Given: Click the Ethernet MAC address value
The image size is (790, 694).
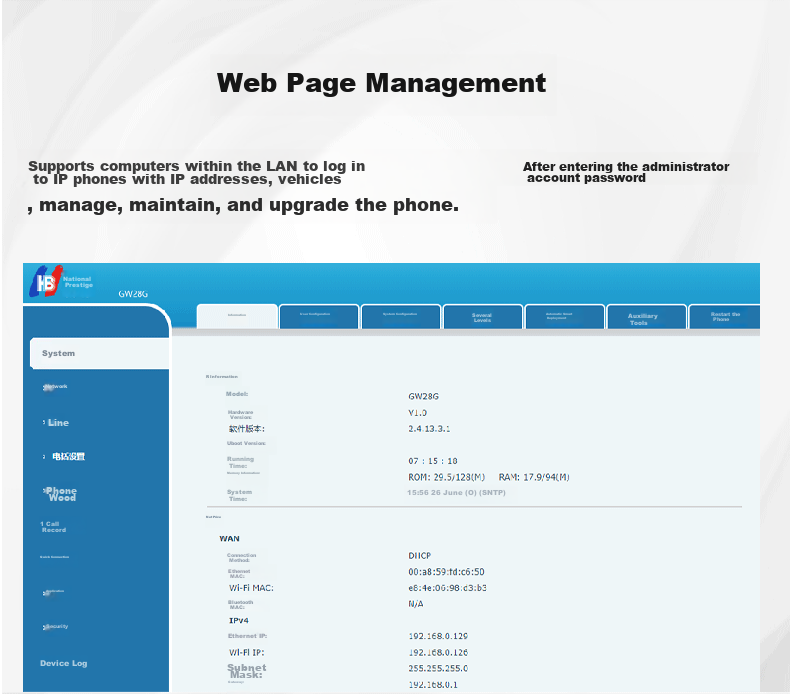Looking at the screenshot, I should [446, 572].
